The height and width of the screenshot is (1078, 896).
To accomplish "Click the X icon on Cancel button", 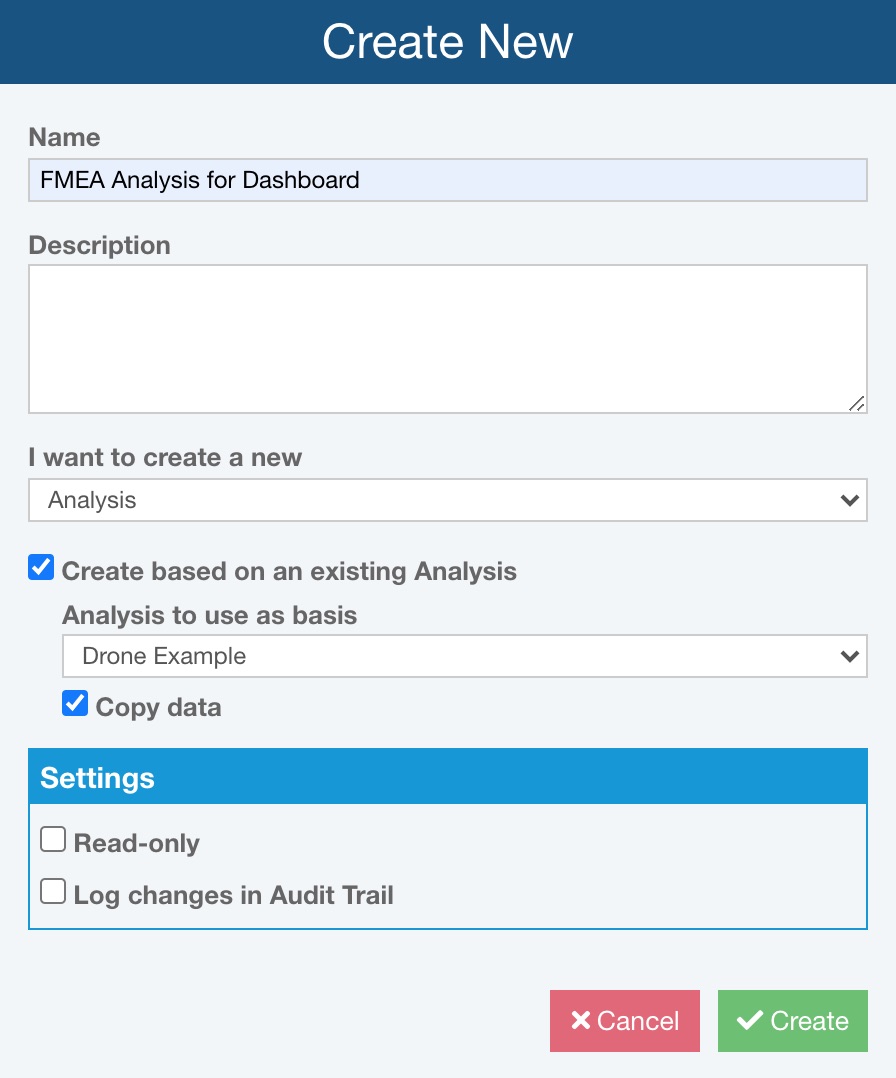I will pyautogui.click(x=580, y=1020).
